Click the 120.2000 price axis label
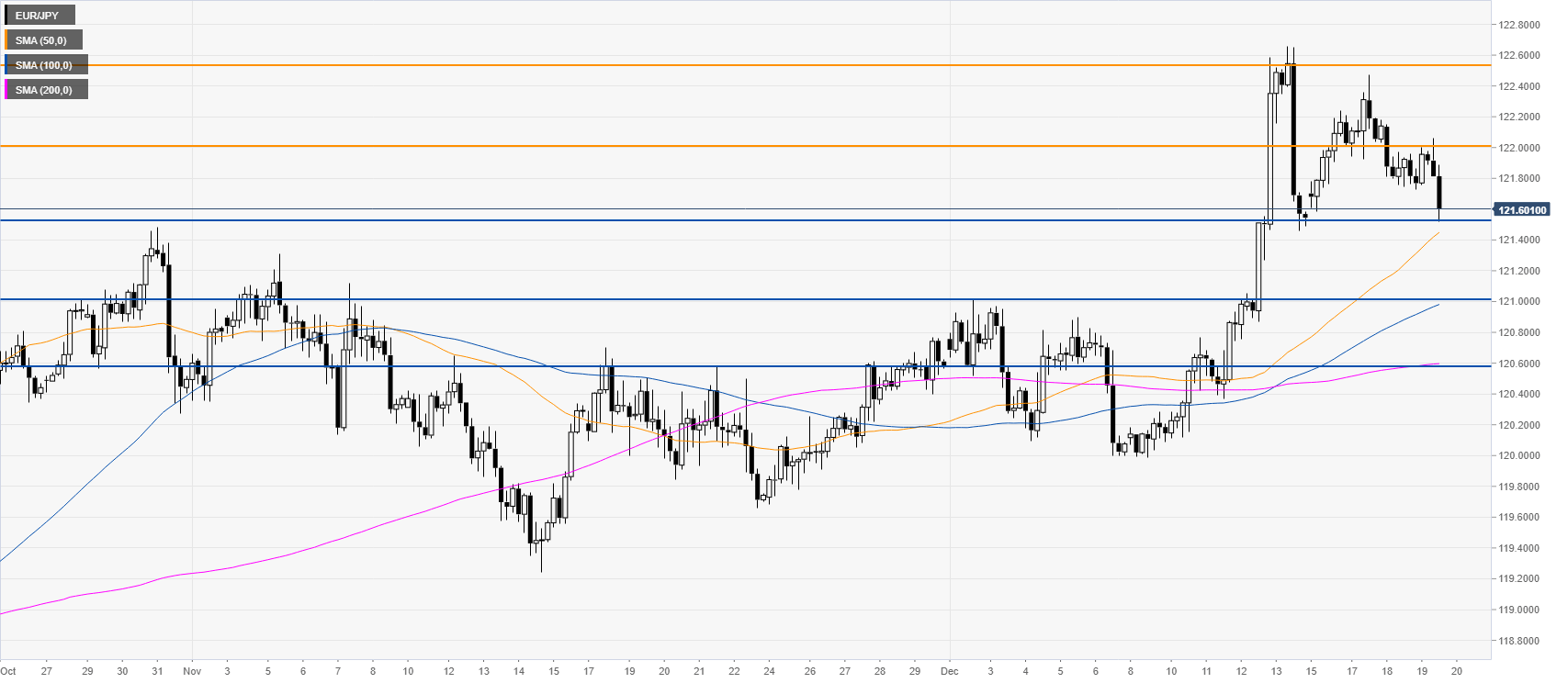This screenshot has height=683, width=1568. click(1519, 425)
